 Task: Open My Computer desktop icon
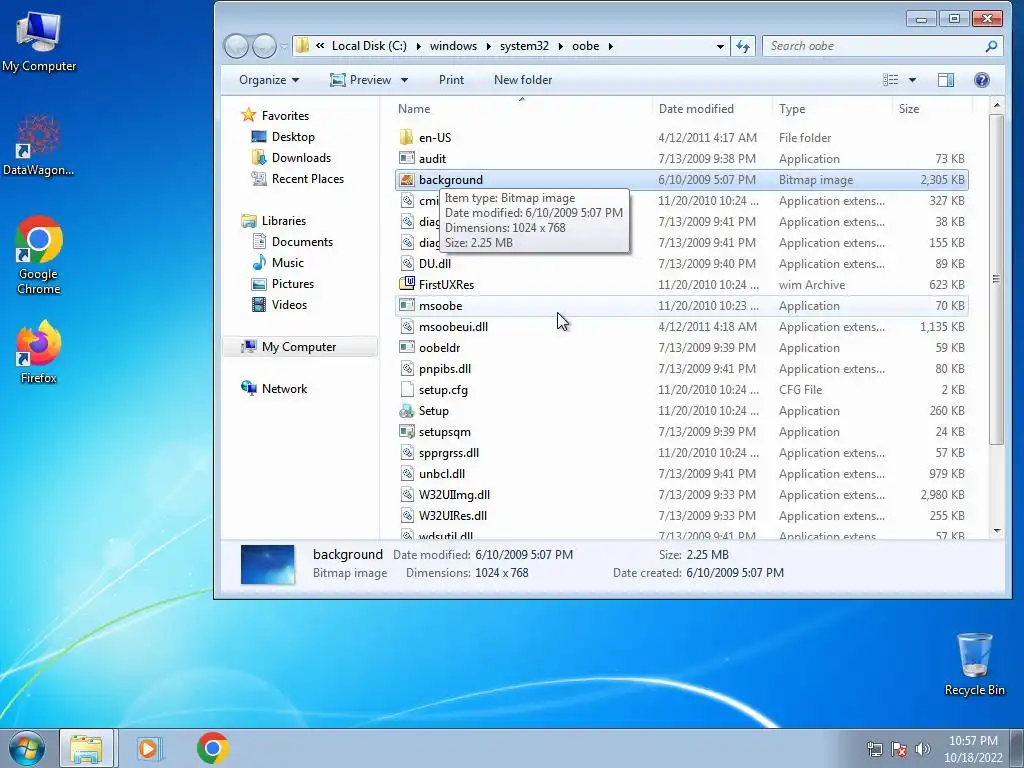pos(39,41)
